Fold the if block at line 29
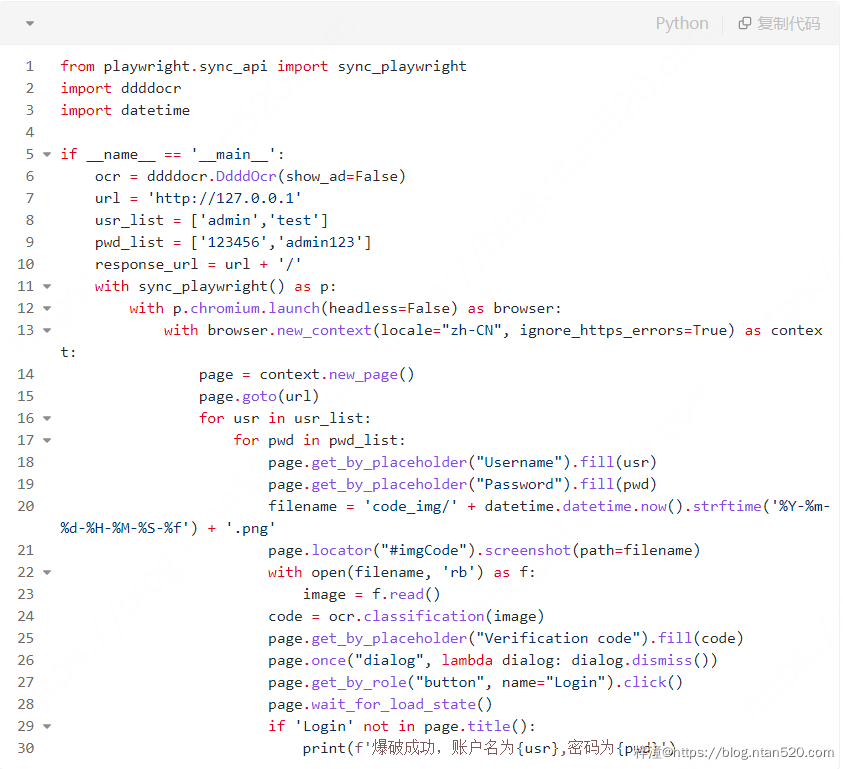 pyautogui.click(x=47, y=726)
